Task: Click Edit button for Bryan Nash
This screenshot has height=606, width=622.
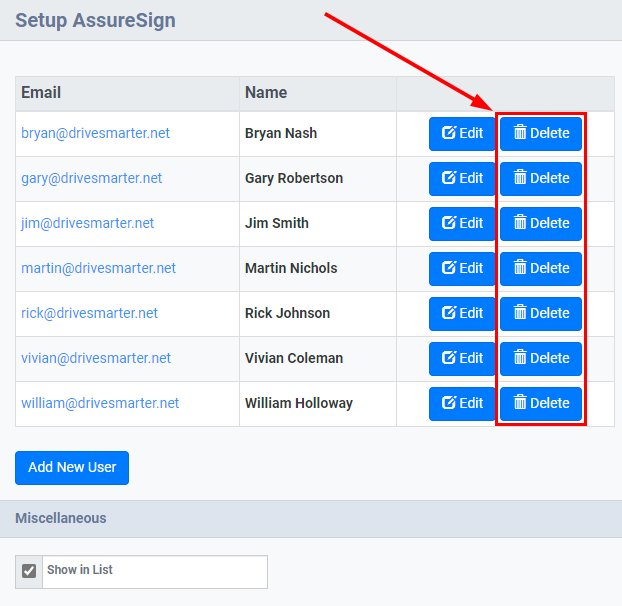Action: coord(462,134)
